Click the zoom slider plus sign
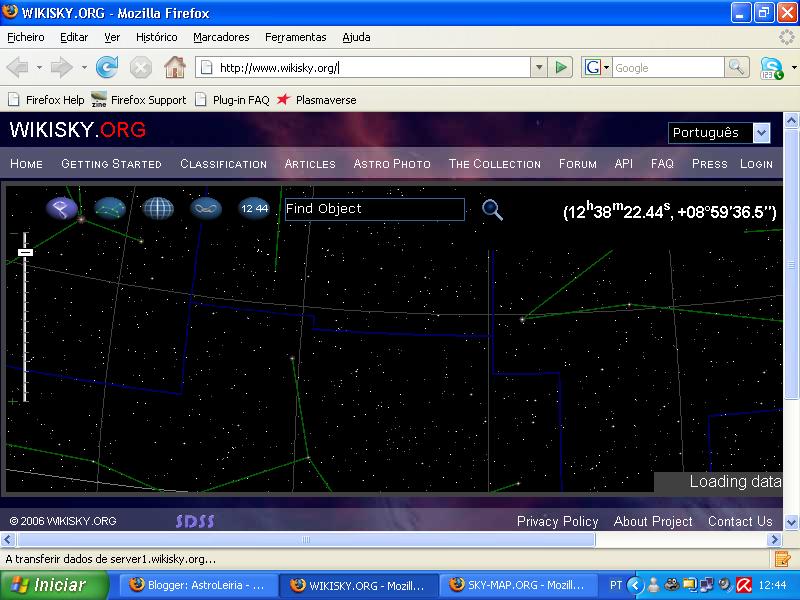This screenshot has width=800, height=600. coord(13,402)
